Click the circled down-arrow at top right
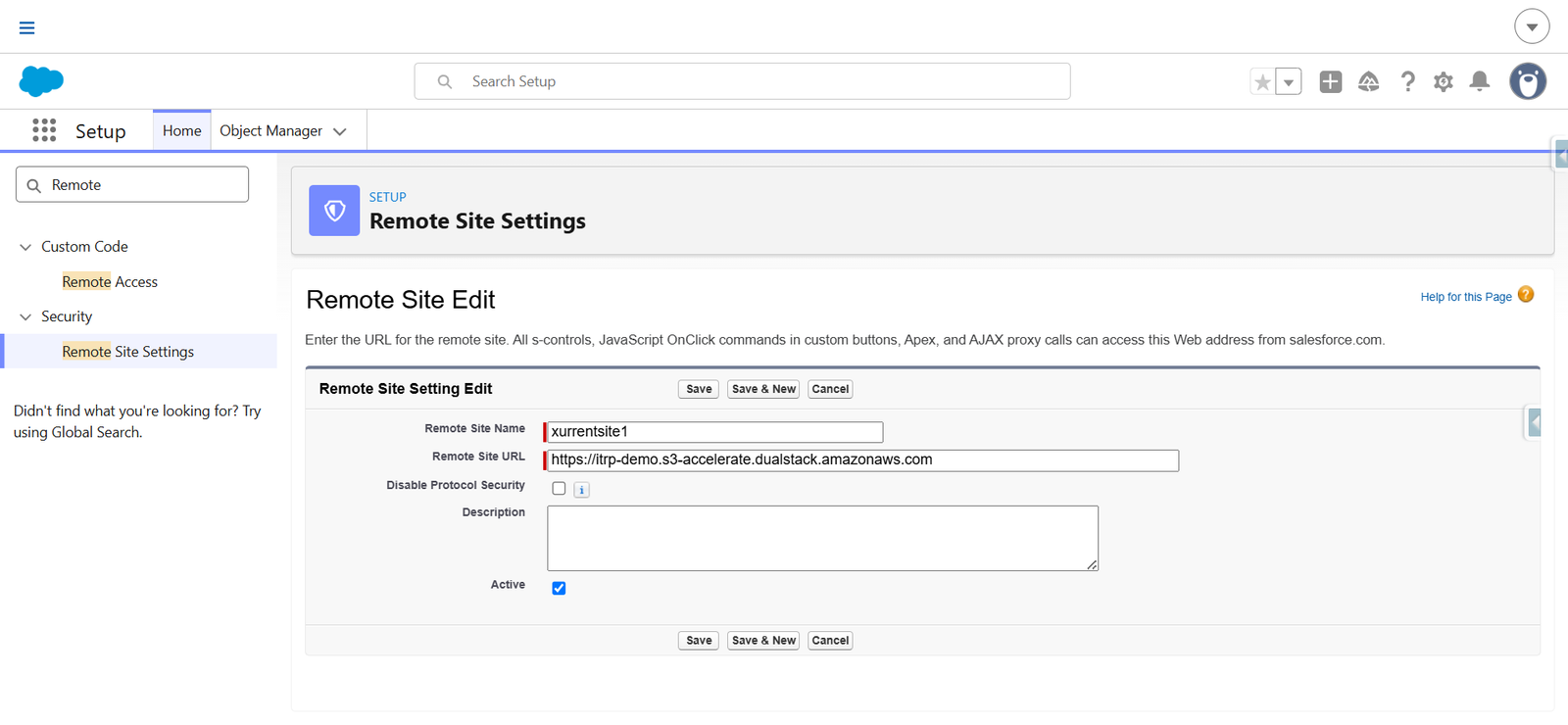This screenshot has height=725, width=1568. point(1532,26)
